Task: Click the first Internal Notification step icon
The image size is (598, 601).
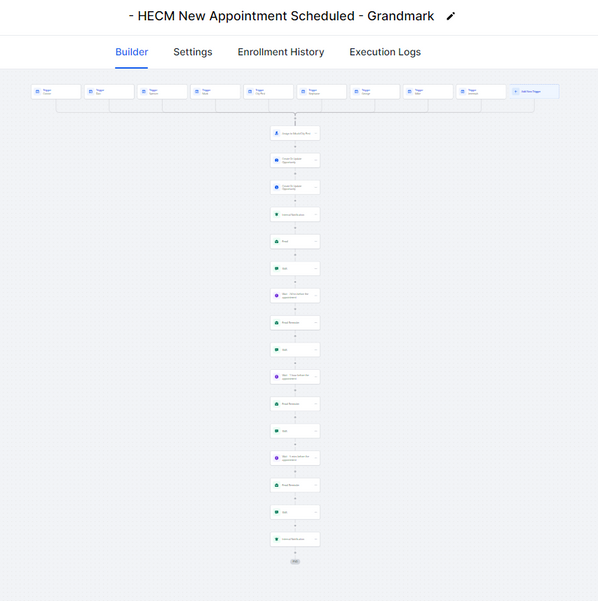Action: tap(276, 215)
